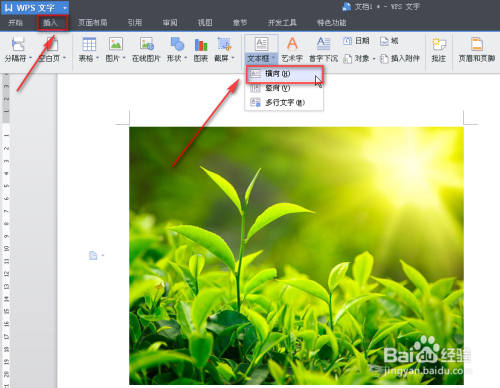500x388 pixels.
Task: Click the 分隔符 page break icon
Action: (18, 44)
